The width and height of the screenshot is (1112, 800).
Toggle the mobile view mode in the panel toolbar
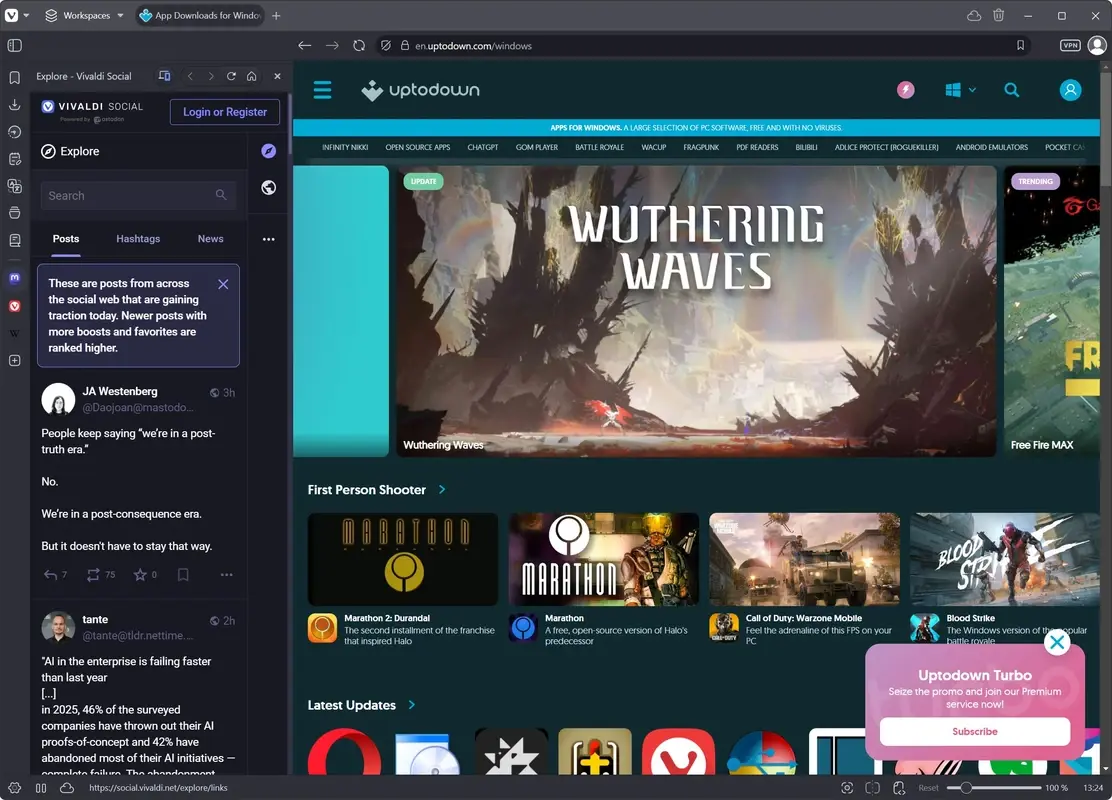(164, 75)
